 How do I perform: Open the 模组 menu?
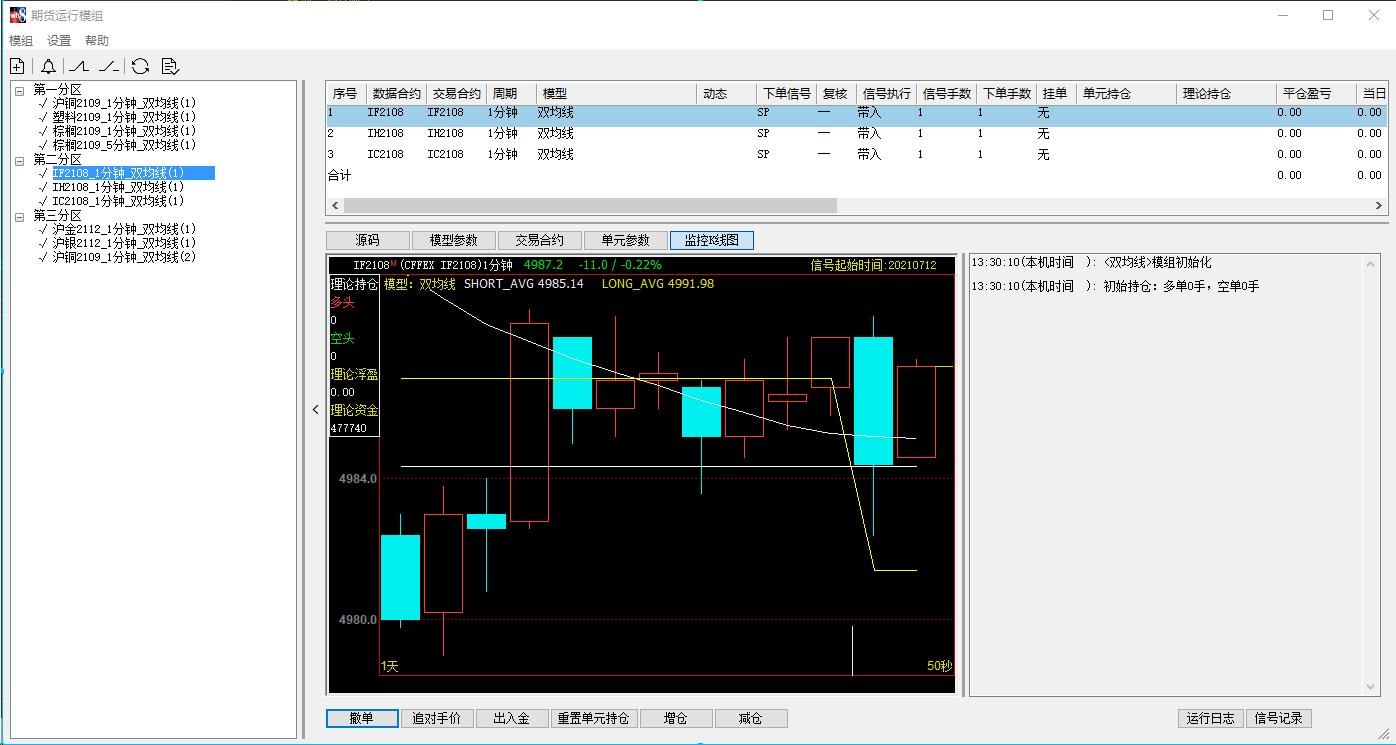coord(21,41)
